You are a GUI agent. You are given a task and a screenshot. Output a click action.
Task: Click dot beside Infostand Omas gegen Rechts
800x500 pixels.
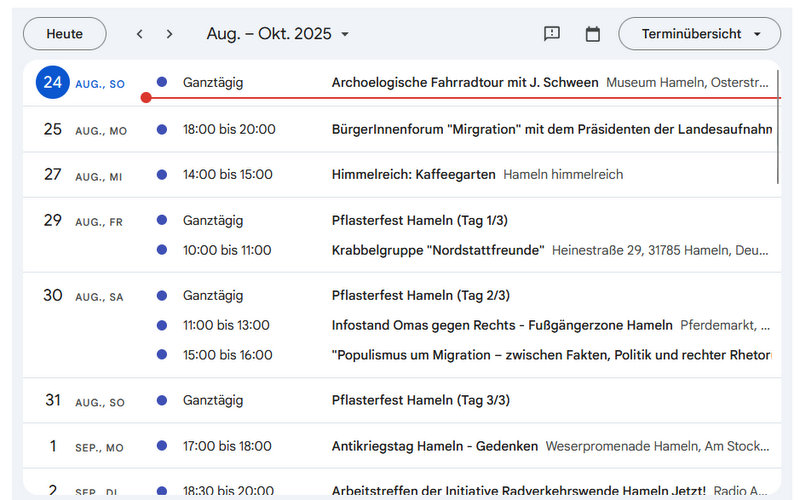pyautogui.click(x=162, y=325)
